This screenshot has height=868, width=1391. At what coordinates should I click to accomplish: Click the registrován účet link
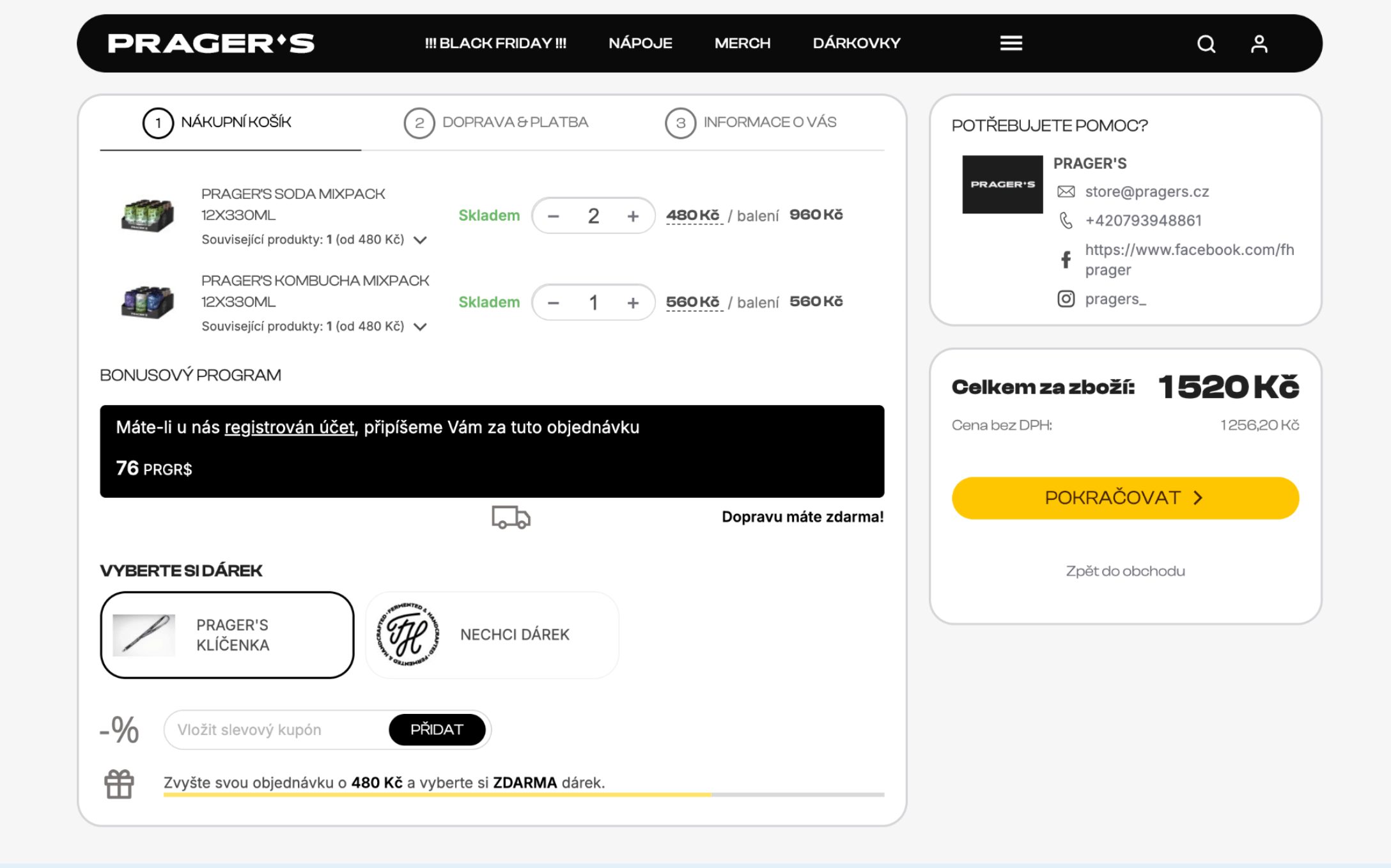[x=289, y=428]
